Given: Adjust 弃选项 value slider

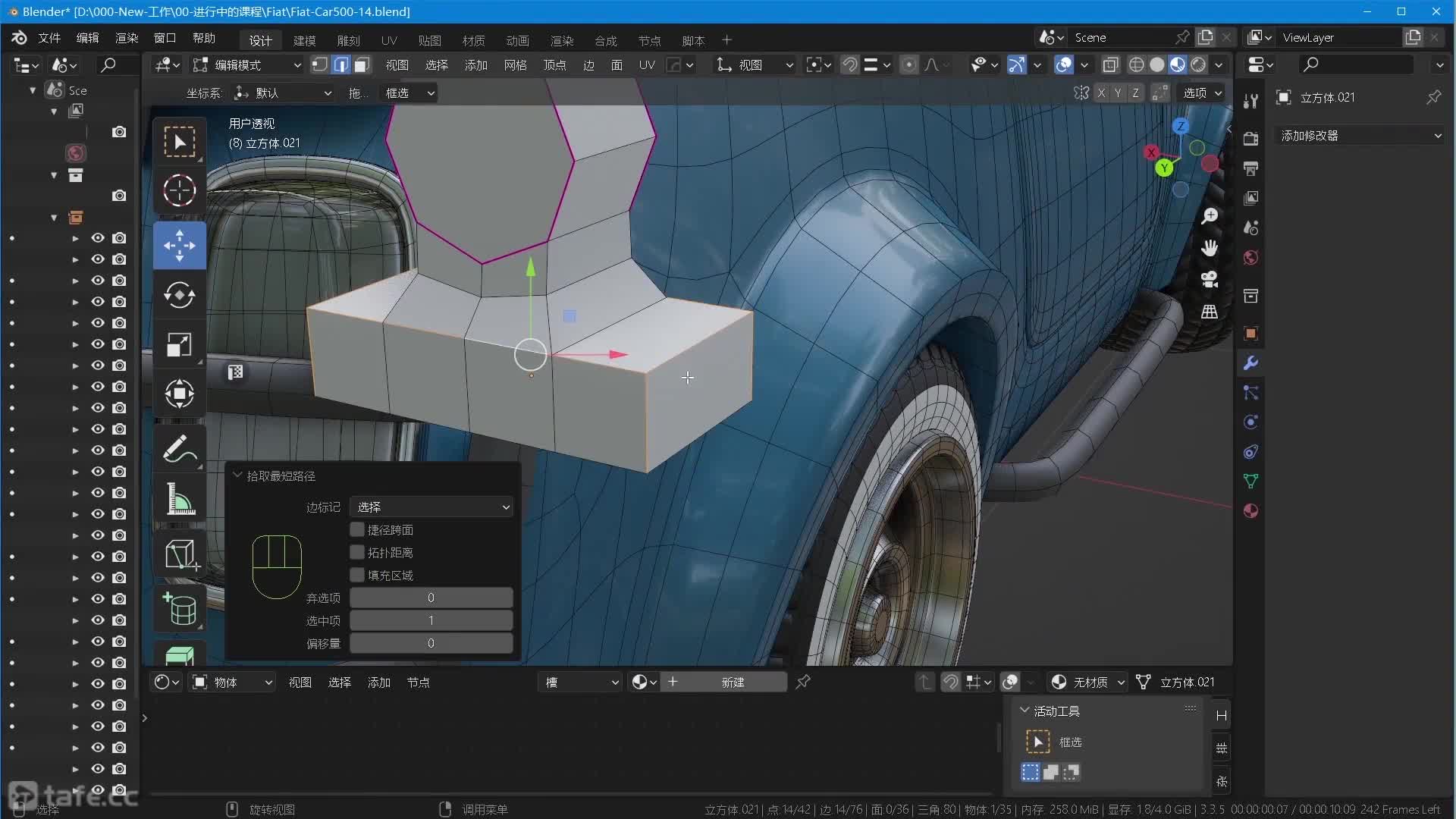Looking at the screenshot, I should tap(431, 598).
